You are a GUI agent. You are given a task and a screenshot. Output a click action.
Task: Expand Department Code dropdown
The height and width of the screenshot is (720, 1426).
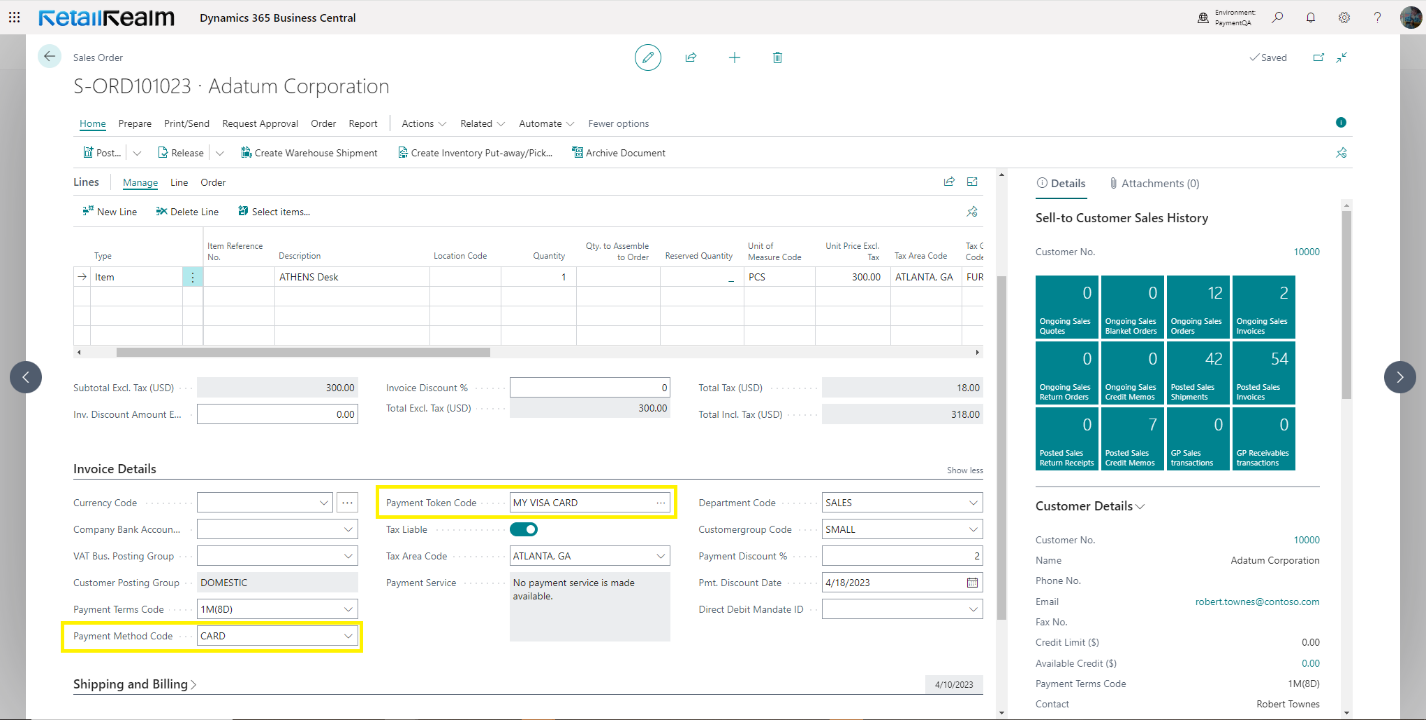[x=974, y=503]
